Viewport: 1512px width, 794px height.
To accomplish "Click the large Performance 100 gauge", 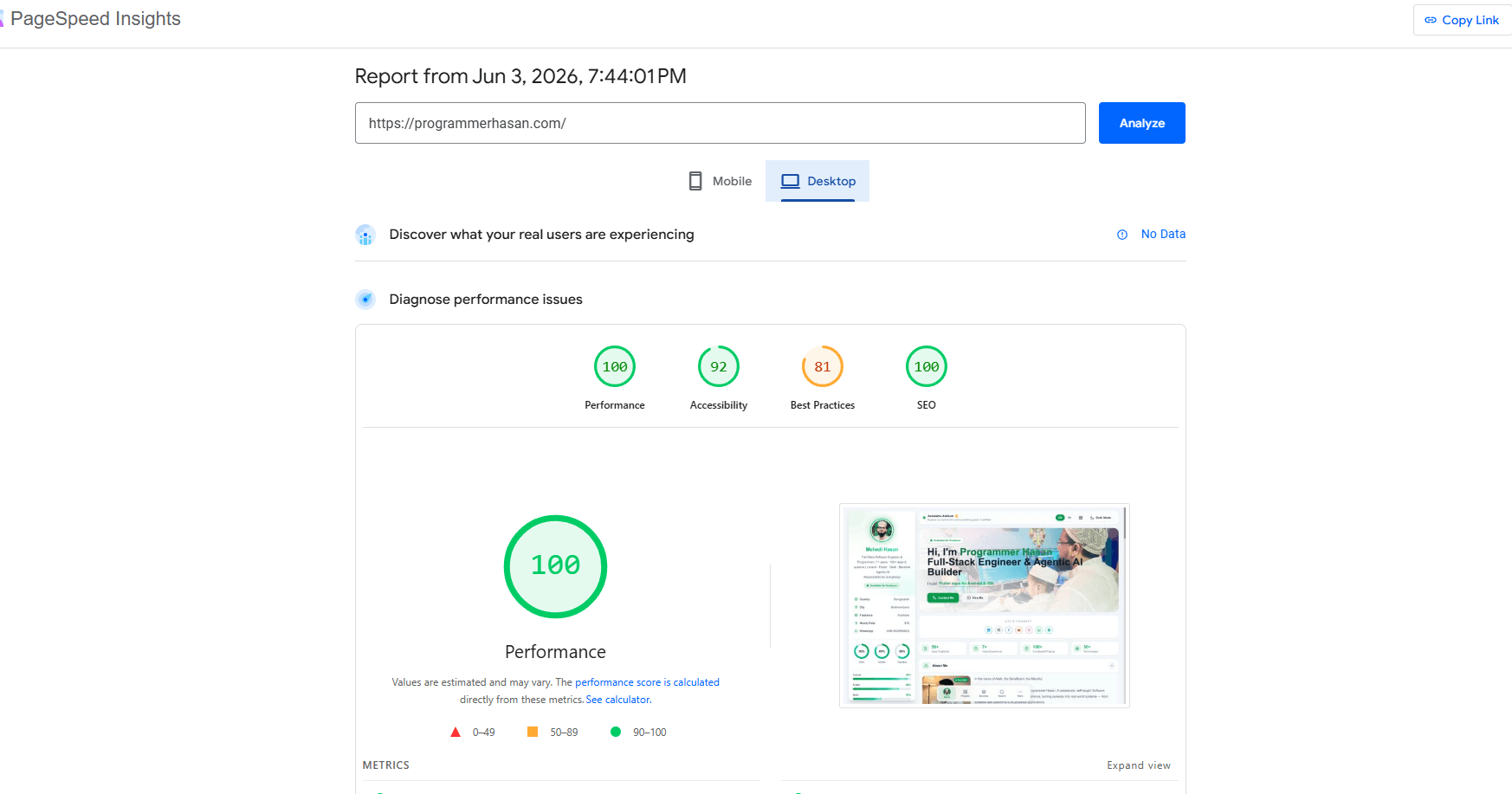I will click(555, 566).
